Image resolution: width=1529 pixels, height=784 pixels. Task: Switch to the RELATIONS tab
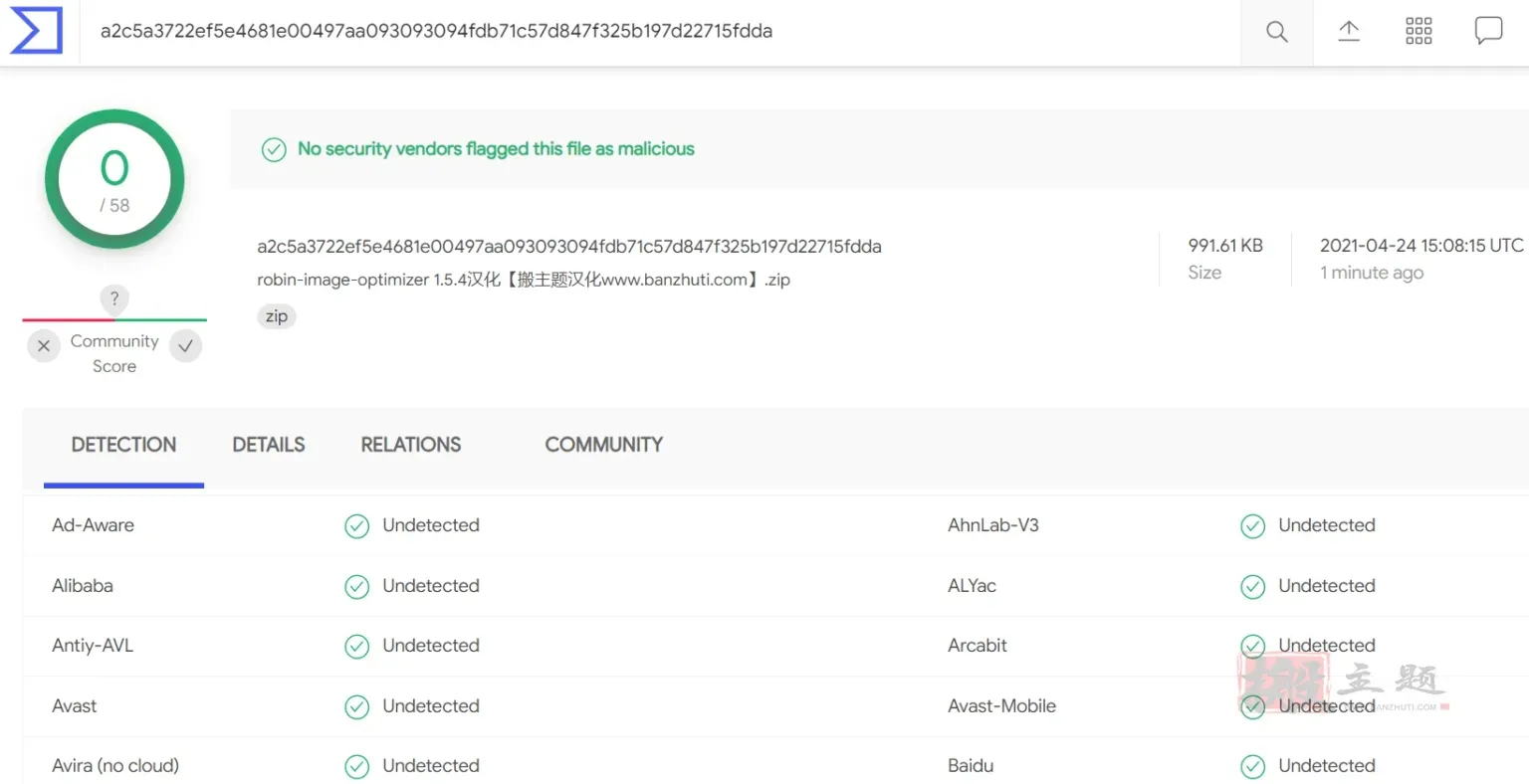point(411,445)
